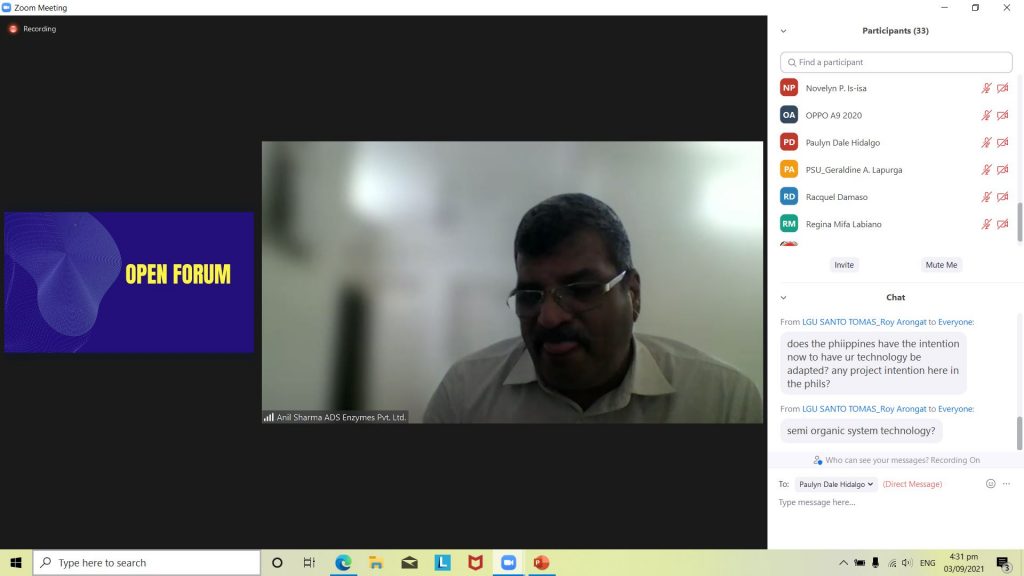1024x576 pixels.
Task: Click the Invite button
Action: (x=844, y=264)
